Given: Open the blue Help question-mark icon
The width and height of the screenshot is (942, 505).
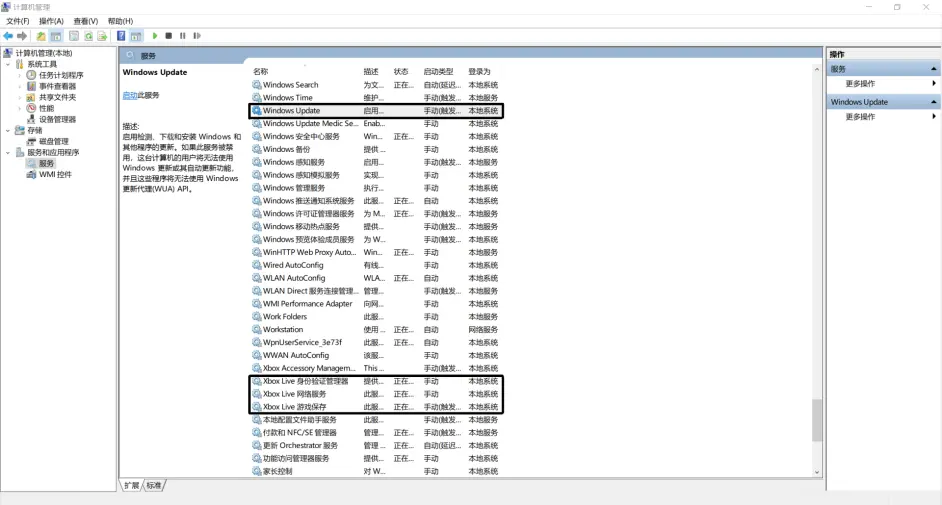Looking at the screenshot, I should click(121, 36).
